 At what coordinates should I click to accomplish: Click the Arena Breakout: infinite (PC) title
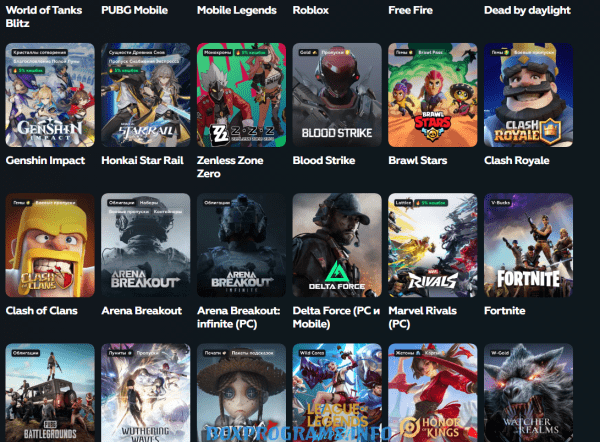(x=238, y=317)
